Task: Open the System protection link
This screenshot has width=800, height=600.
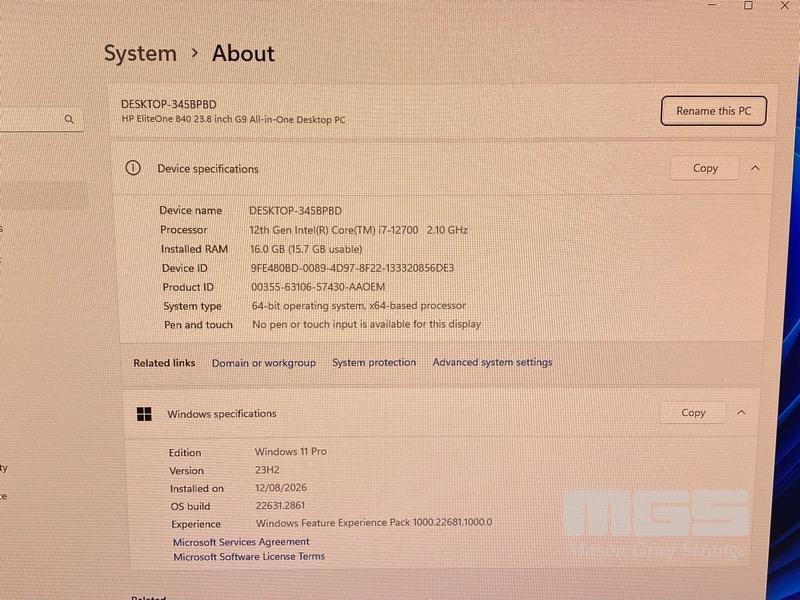Action: (x=374, y=362)
